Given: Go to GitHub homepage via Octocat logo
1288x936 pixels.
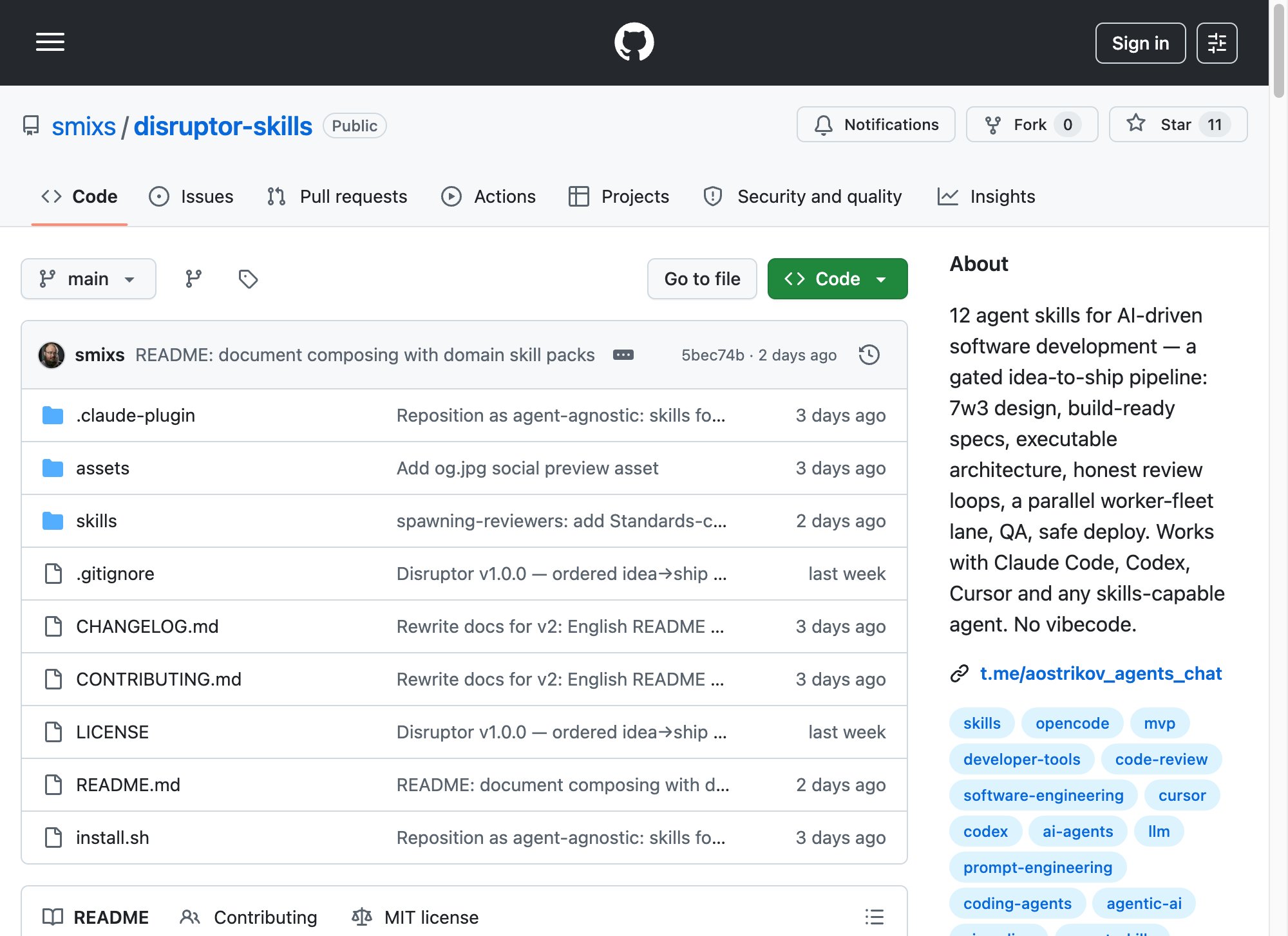Looking at the screenshot, I should 634,42.
